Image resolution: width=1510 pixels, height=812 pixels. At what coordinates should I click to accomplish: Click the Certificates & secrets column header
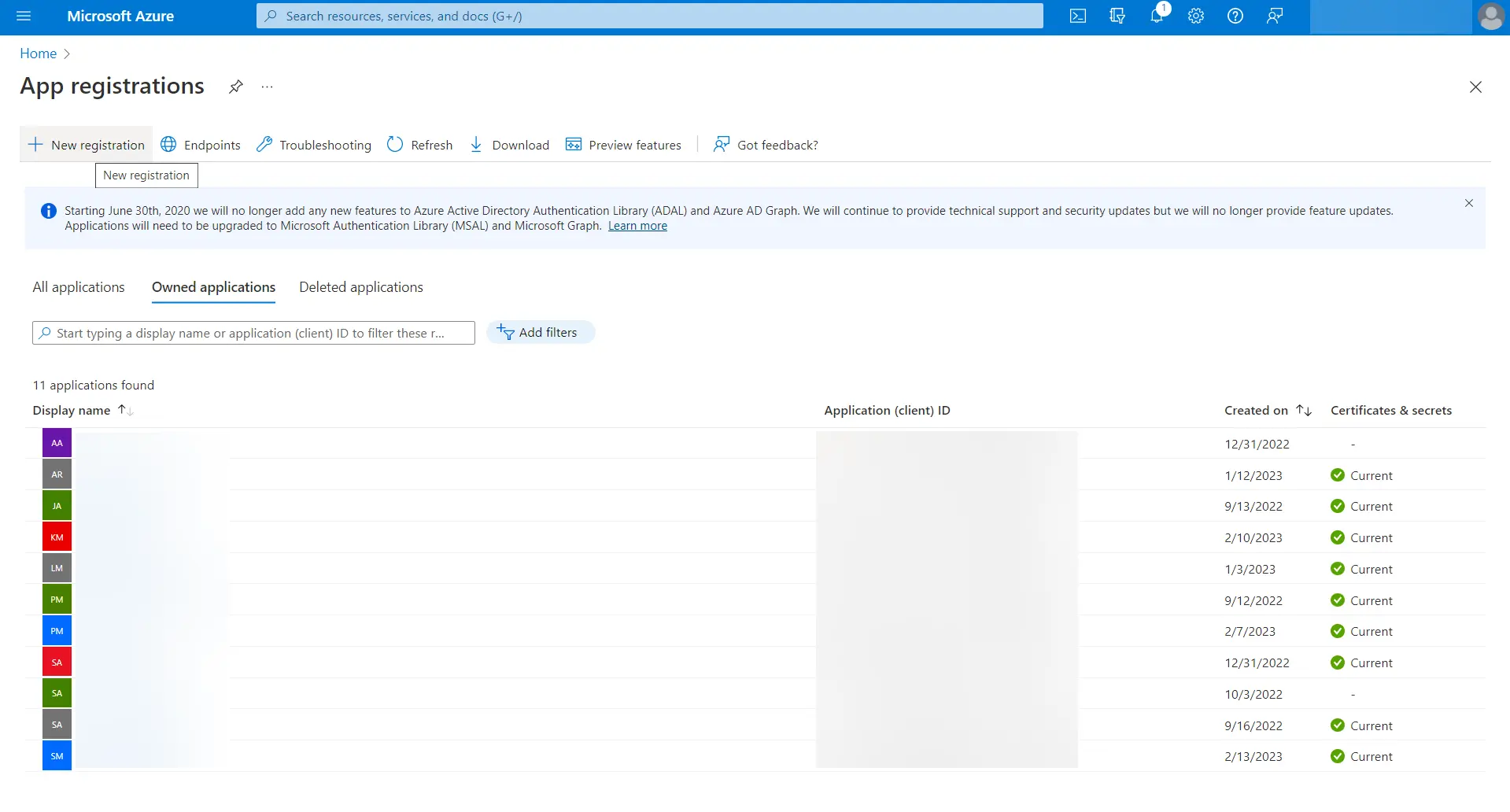1391,410
